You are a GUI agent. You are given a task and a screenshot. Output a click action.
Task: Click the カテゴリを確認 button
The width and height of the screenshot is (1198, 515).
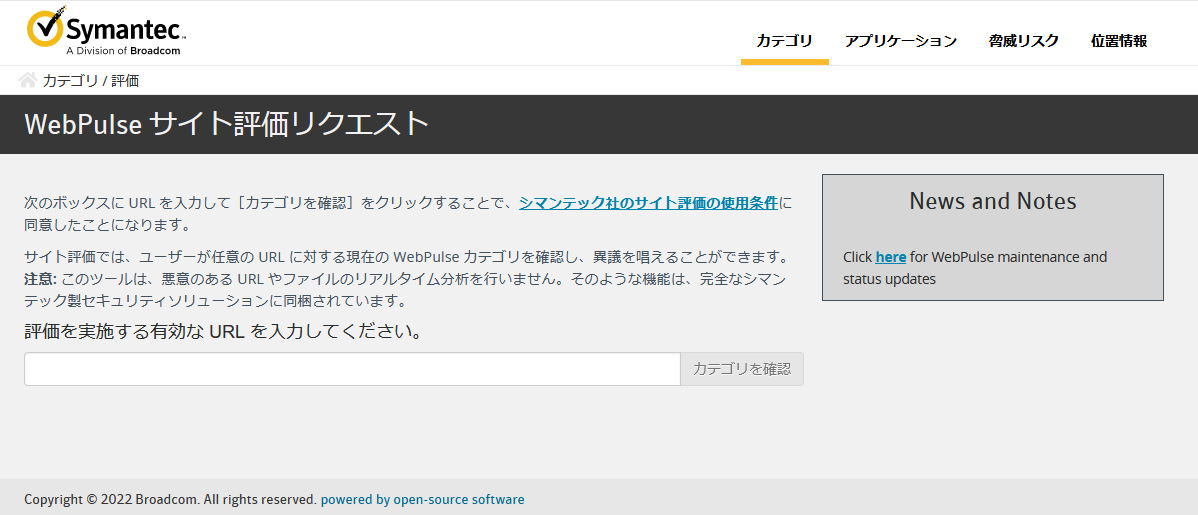tap(742, 369)
